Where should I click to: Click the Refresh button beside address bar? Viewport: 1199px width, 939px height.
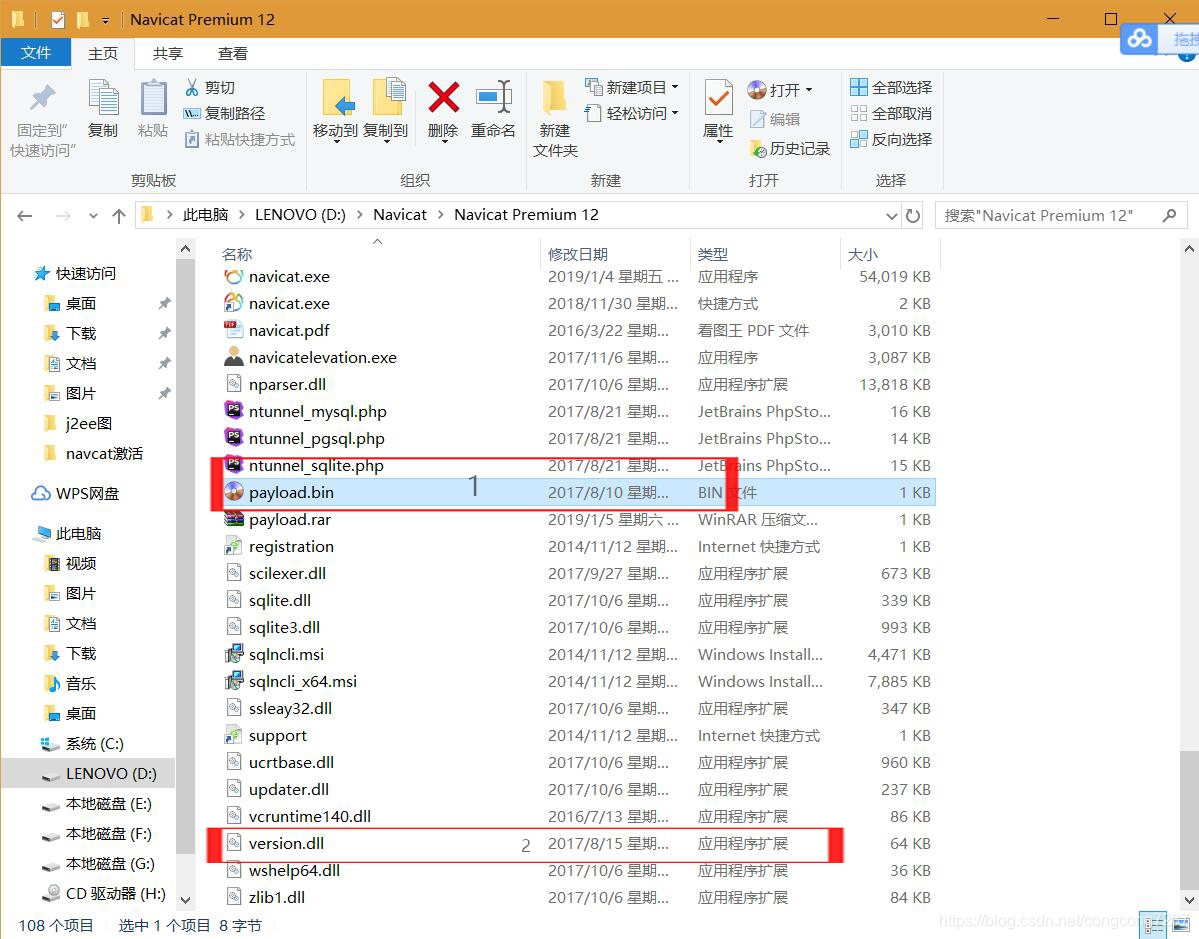tap(913, 216)
